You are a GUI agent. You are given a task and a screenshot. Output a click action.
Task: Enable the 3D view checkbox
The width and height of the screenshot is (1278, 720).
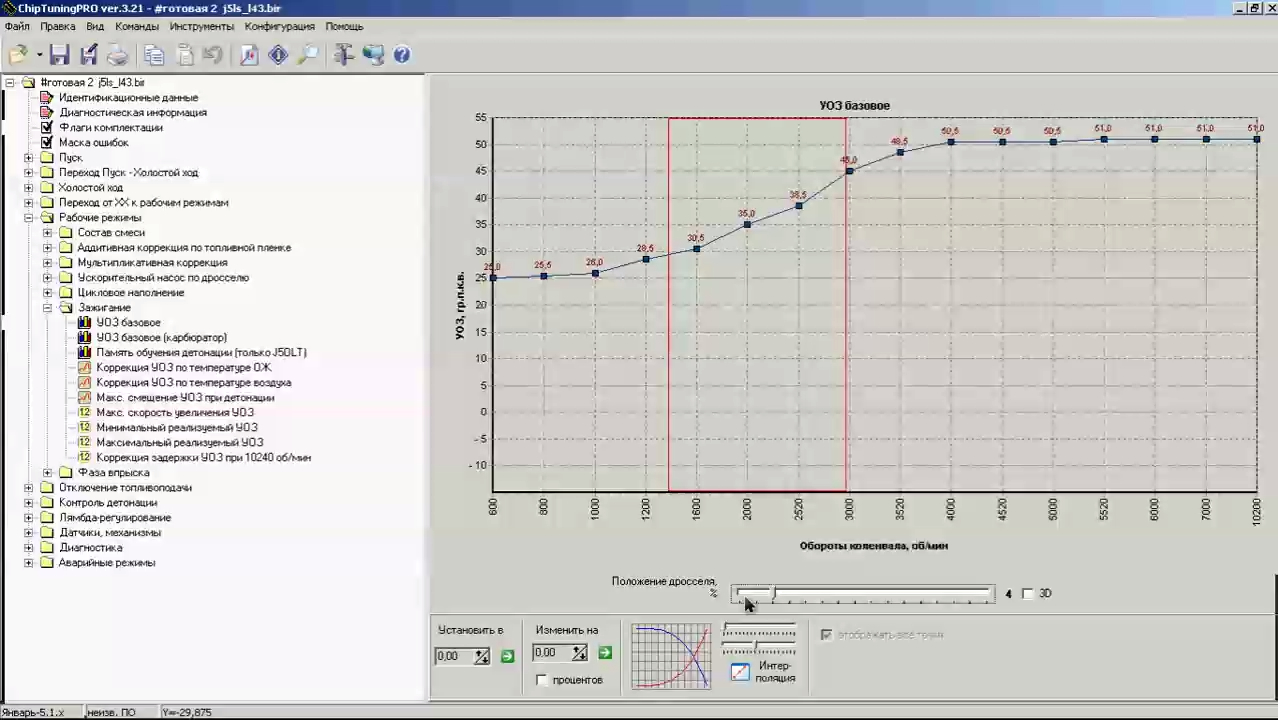point(1027,594)
